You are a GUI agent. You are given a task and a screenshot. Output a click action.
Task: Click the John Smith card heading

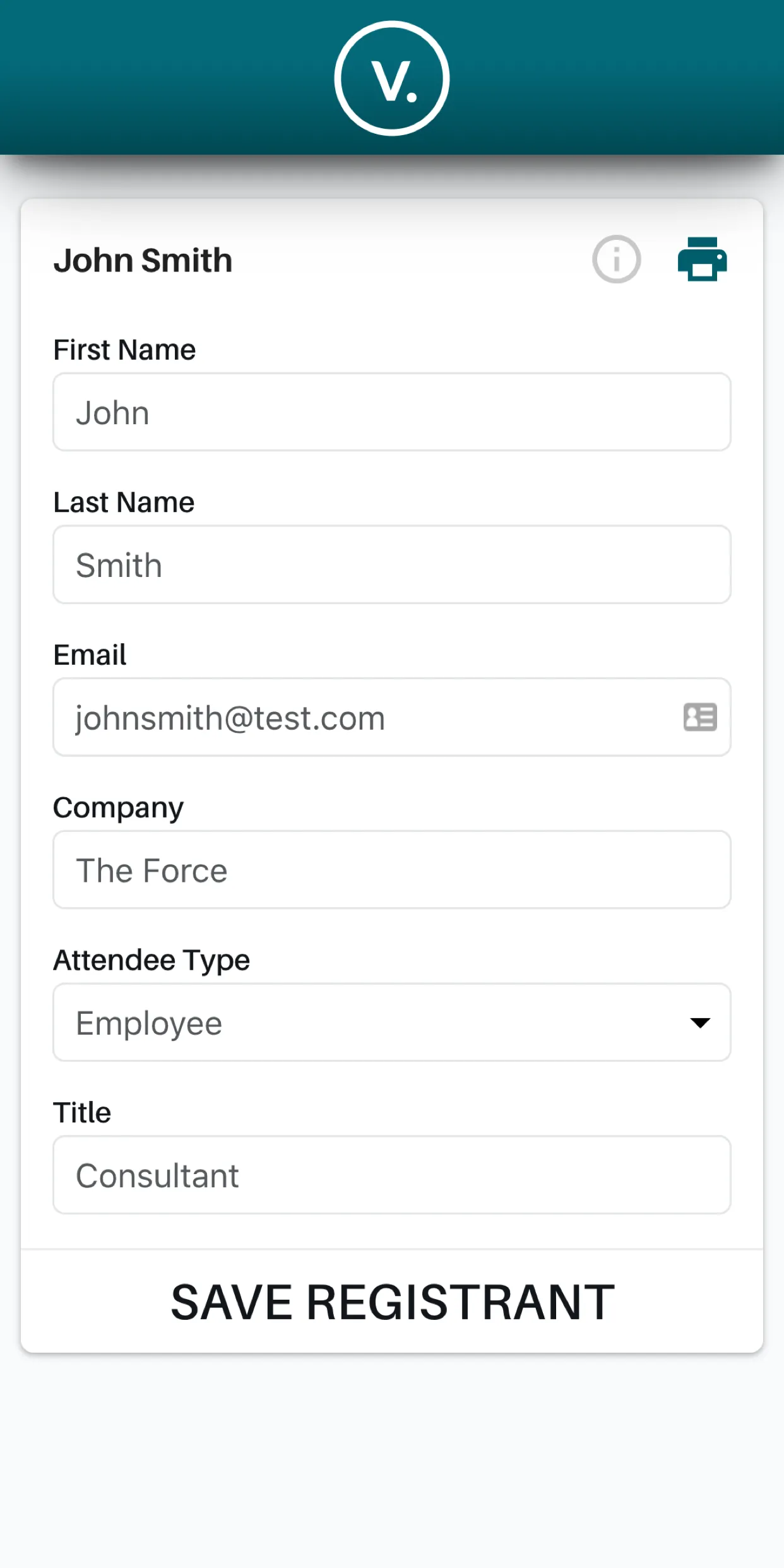tap(143, 260)
